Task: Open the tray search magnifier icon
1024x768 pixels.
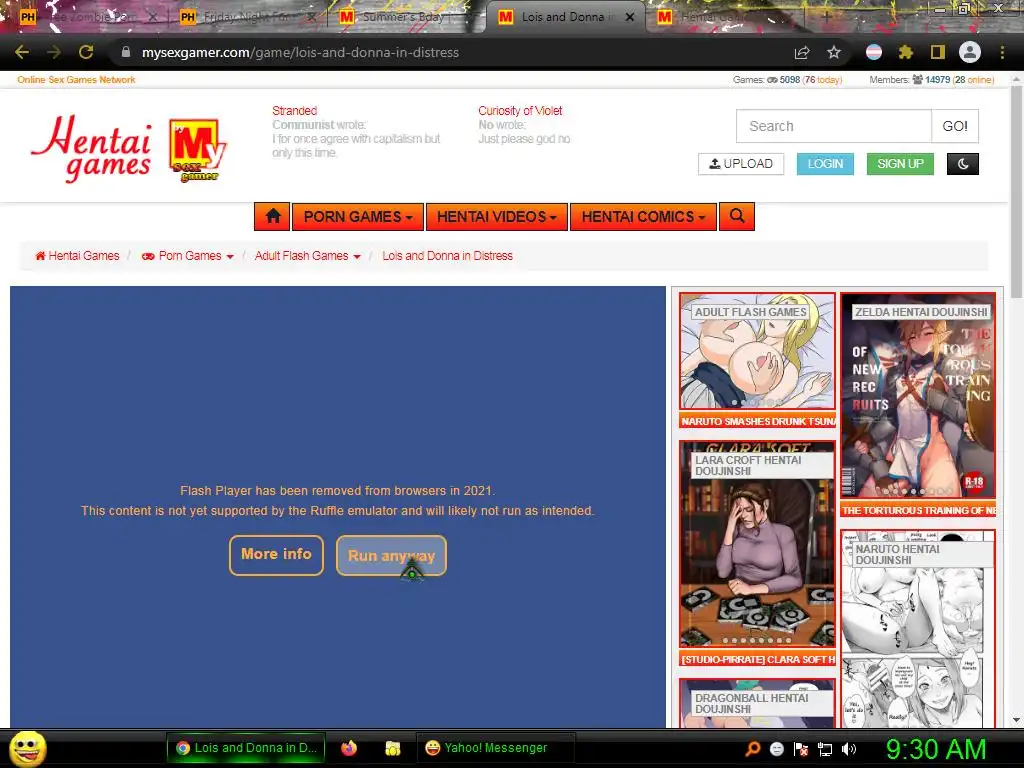Action: [x=753, y=749]
